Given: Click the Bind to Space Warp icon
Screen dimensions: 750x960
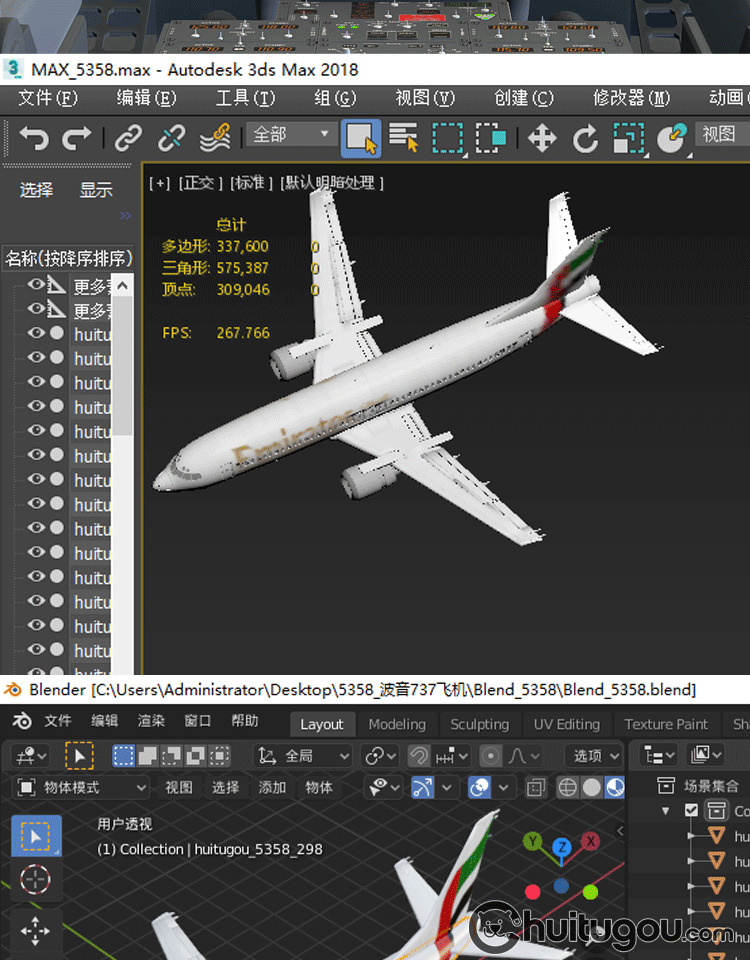Looking at the screenshot, I should (x=215, y=137).
